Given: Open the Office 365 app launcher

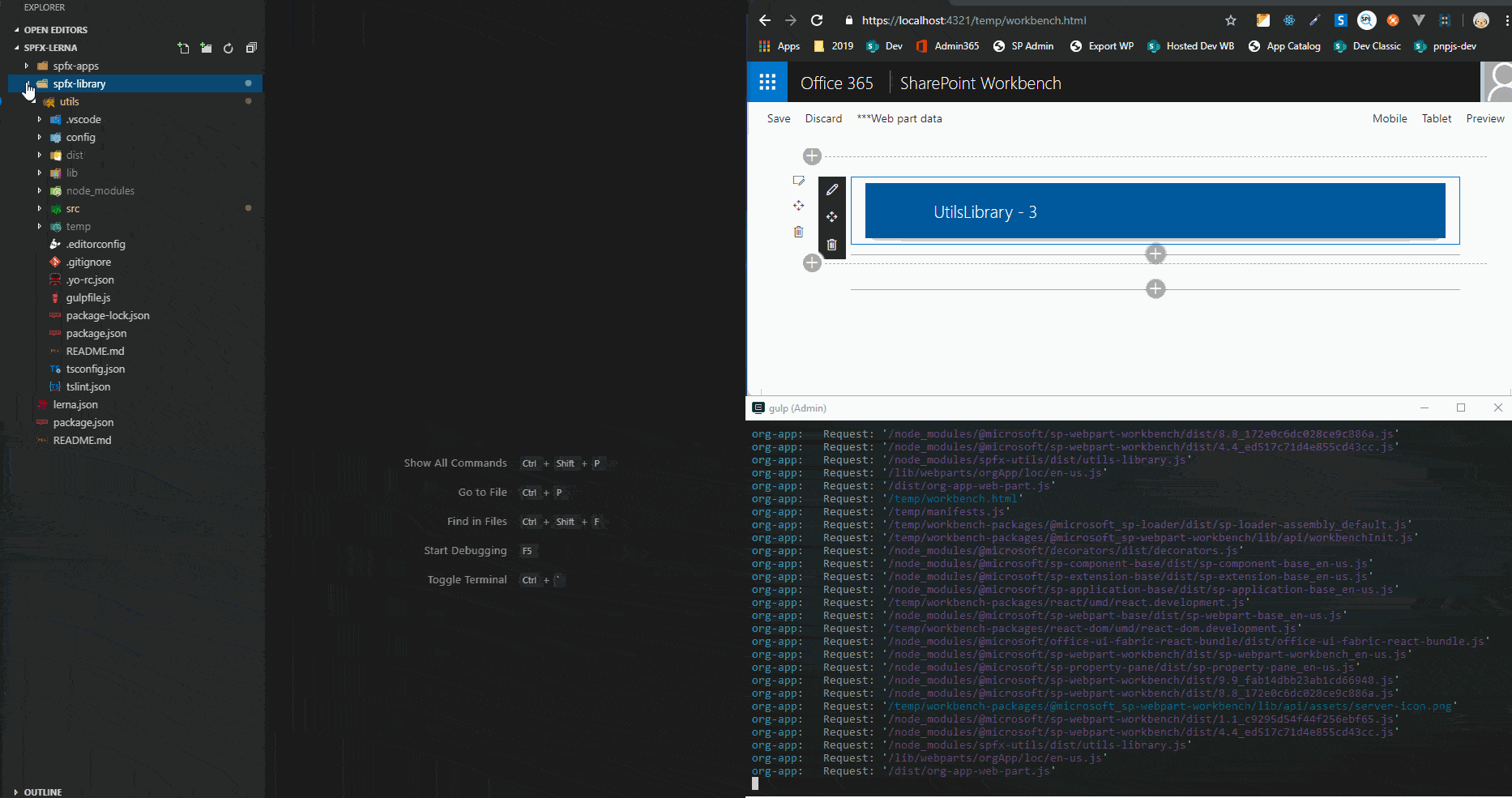Looking at the screenshot, I should [x=767, y=83].
